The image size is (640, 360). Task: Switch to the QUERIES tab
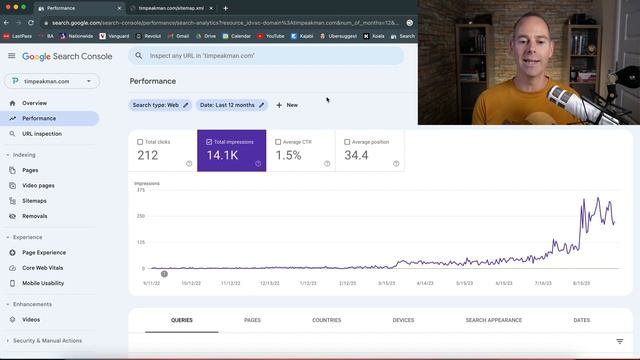tap(182, 320)
